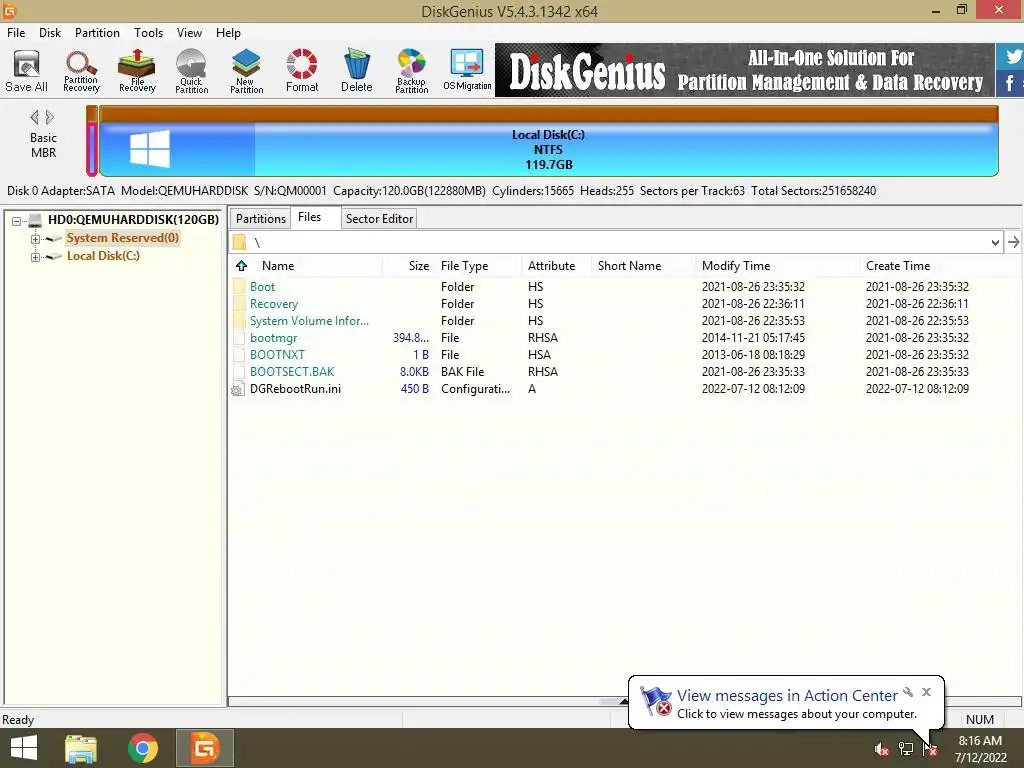This screenshot has height=768, width=1024.
Task: Expand the System Reserved(0) tree node
Action: point(35,239)
